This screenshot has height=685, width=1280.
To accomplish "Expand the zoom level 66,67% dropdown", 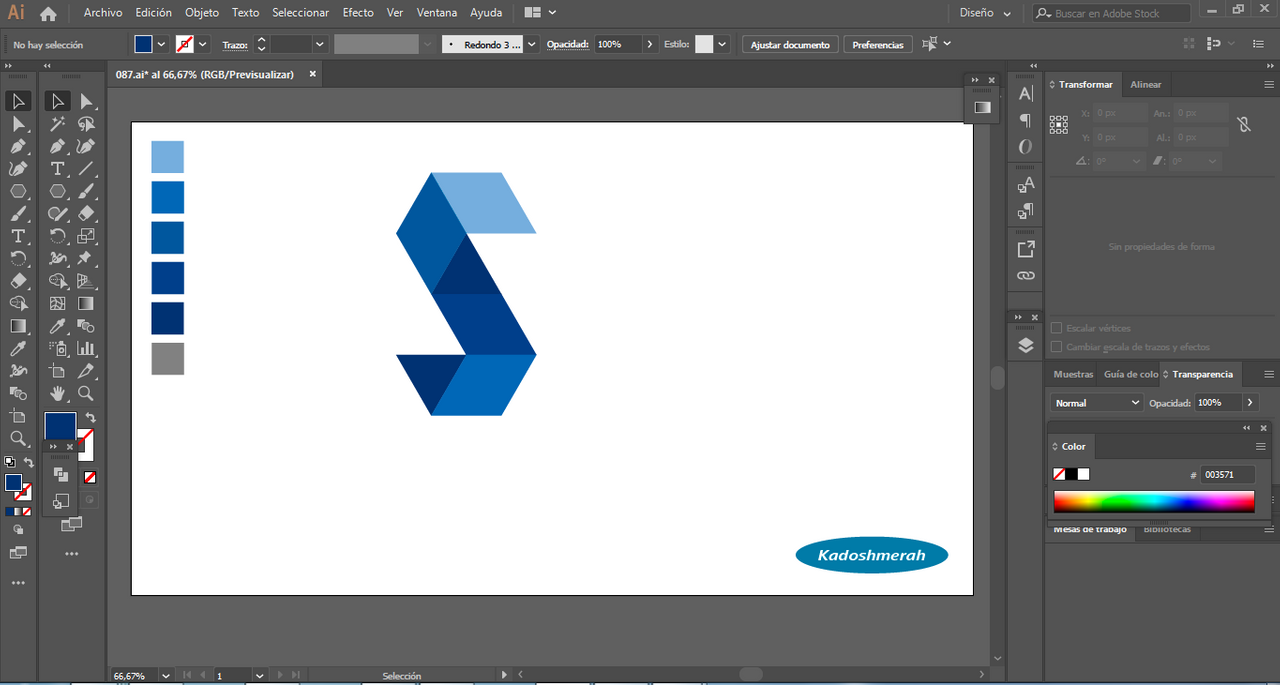I will (165, 676).
